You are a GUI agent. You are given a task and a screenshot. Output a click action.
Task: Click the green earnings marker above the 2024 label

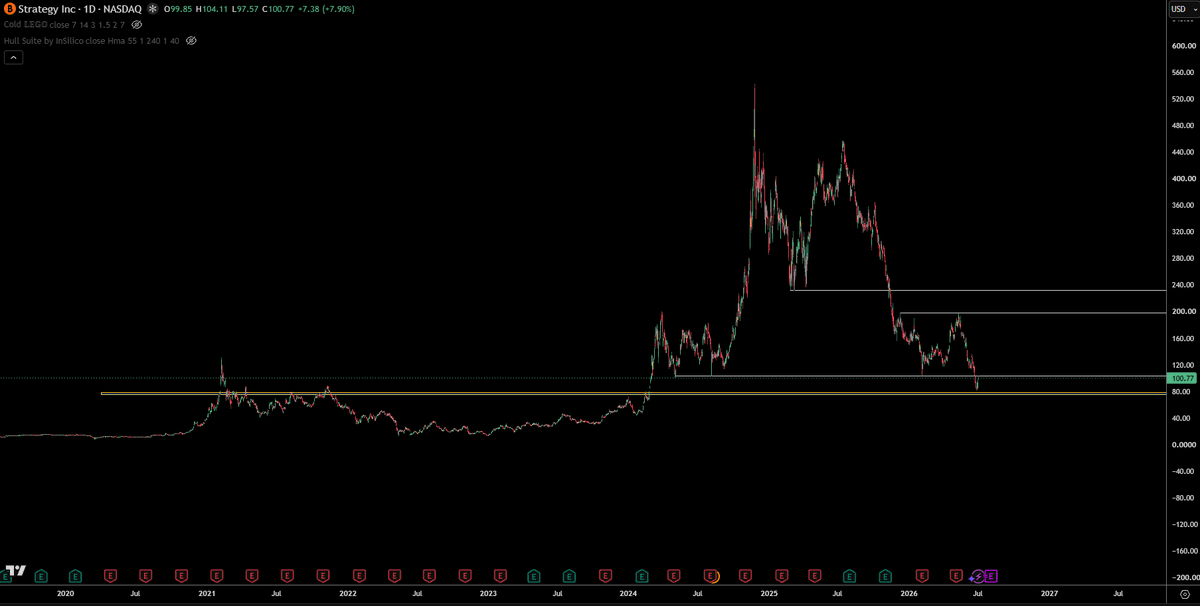point(640,576)
